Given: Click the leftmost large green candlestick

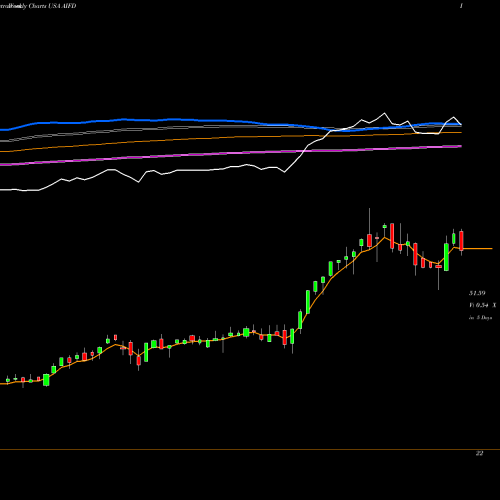Looking at the screenshot, I should [46, 380].
